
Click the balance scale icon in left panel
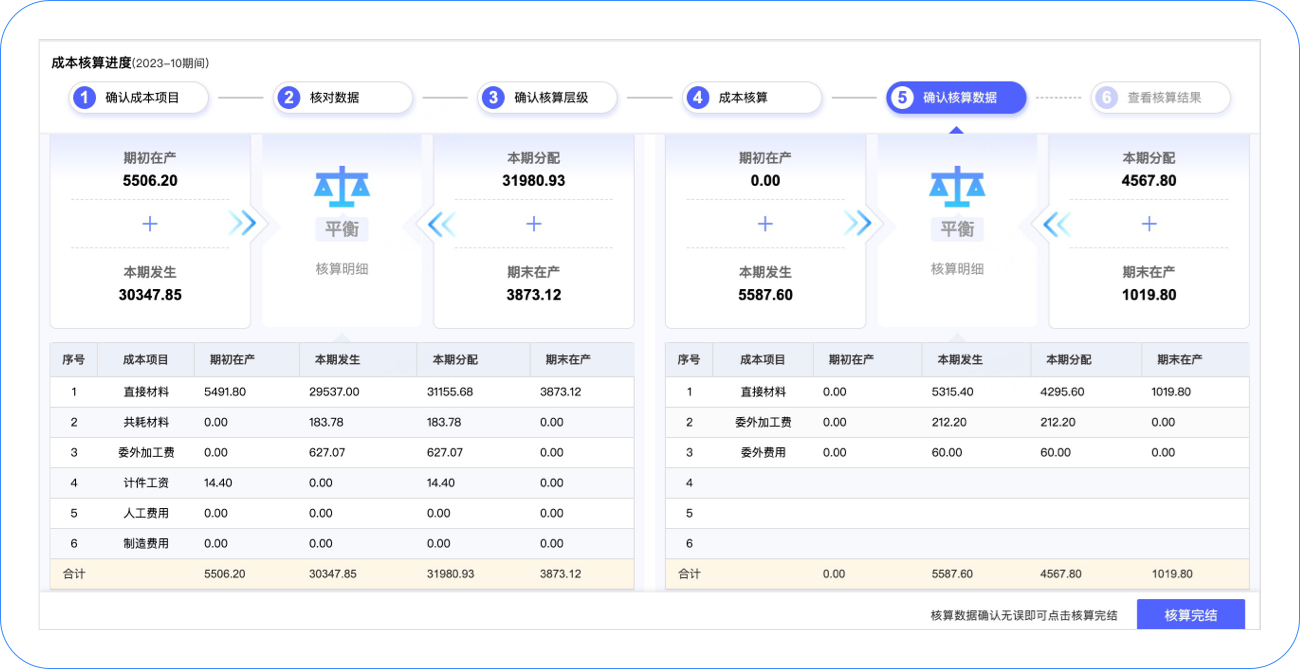coord(342,185)
